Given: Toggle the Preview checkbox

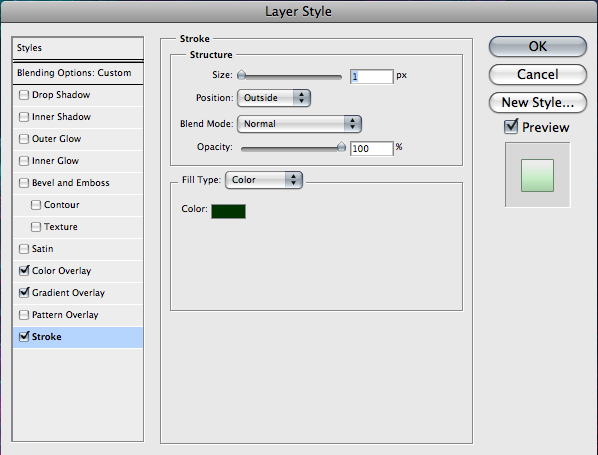Looking at the screenshot, I should [x=511, y=126].
